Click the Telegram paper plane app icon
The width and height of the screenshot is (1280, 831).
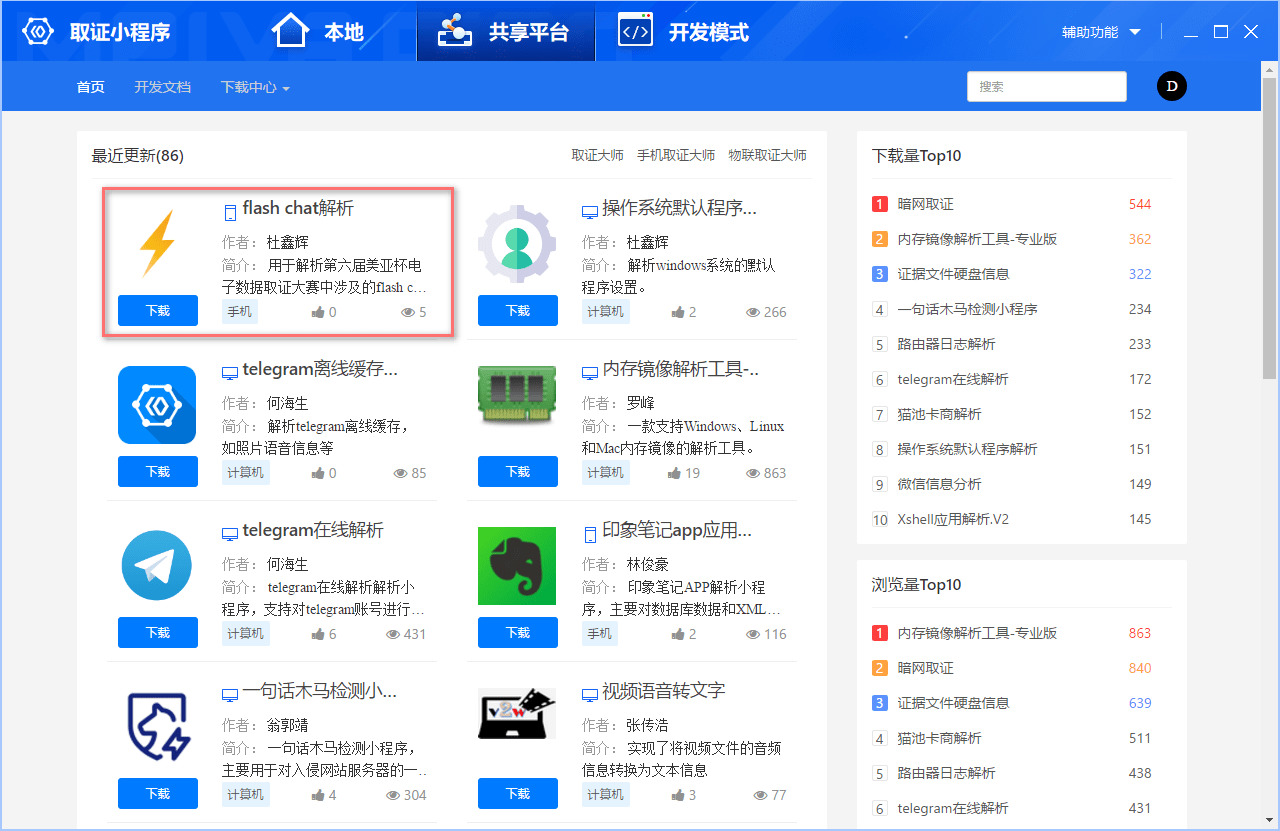157,565
